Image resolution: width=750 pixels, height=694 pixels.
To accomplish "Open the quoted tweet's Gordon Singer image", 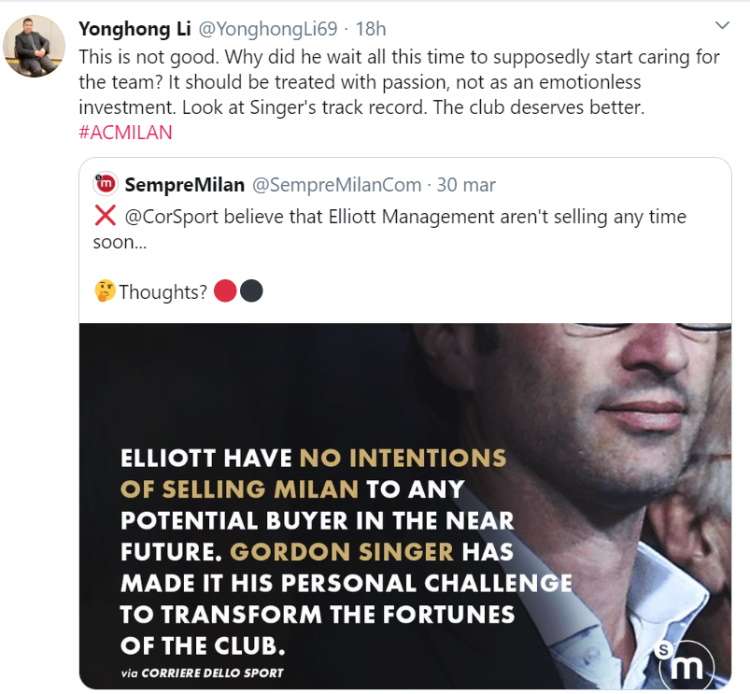I will point(405,506).
